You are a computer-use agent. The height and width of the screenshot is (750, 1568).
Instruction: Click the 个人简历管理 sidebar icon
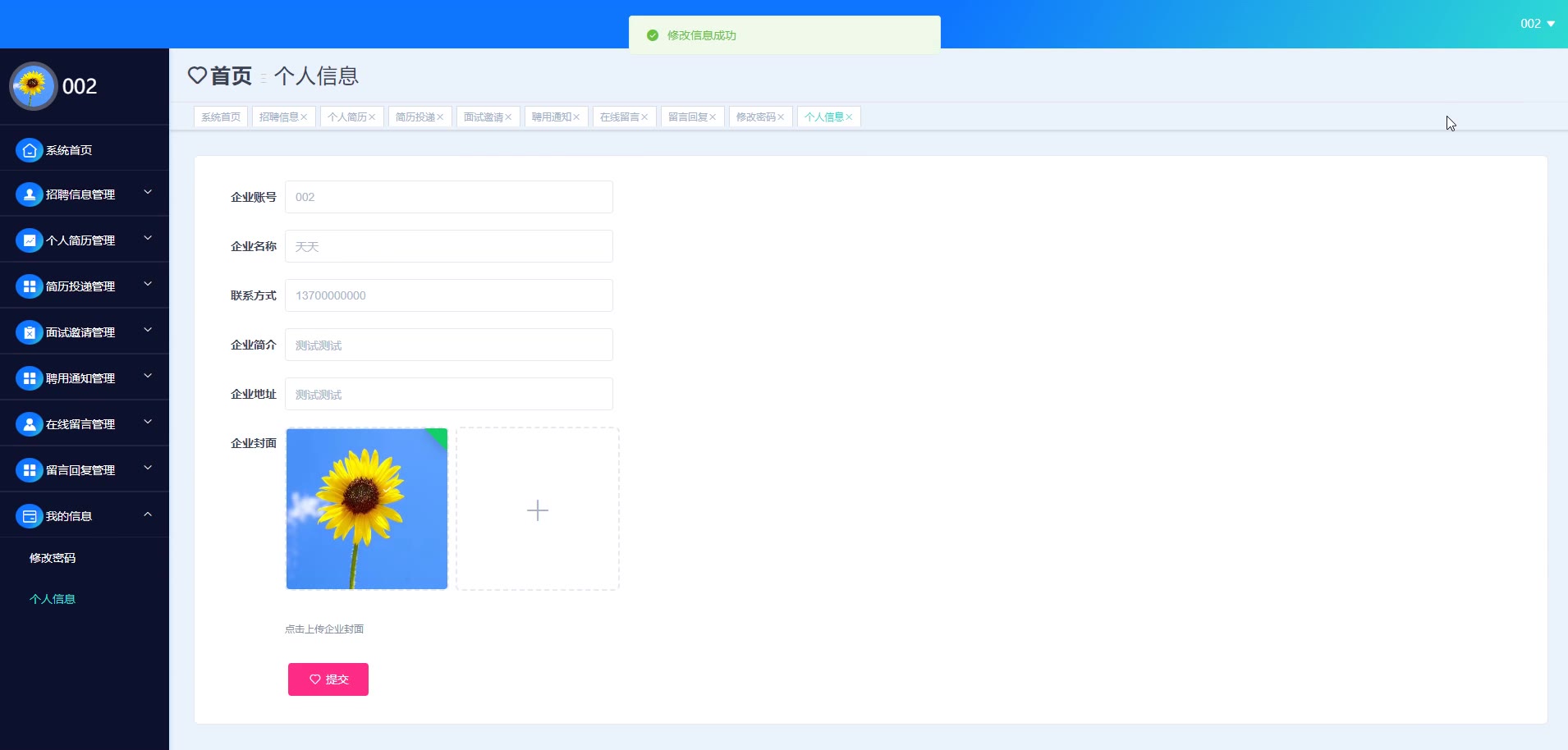pos(30,240)
